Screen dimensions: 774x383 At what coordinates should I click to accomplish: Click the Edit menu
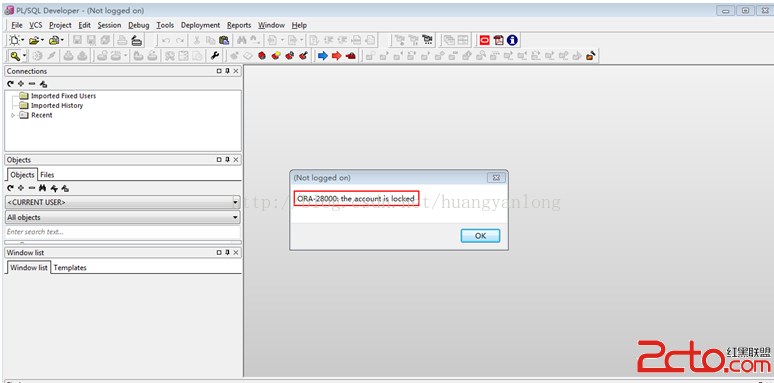pos(84,25)
